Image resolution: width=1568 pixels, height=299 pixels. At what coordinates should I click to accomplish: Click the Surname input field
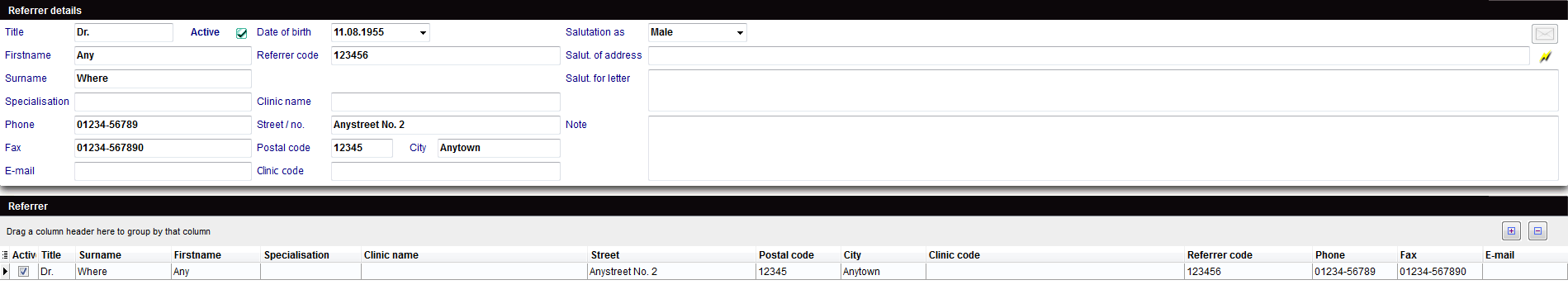(163, 78)
